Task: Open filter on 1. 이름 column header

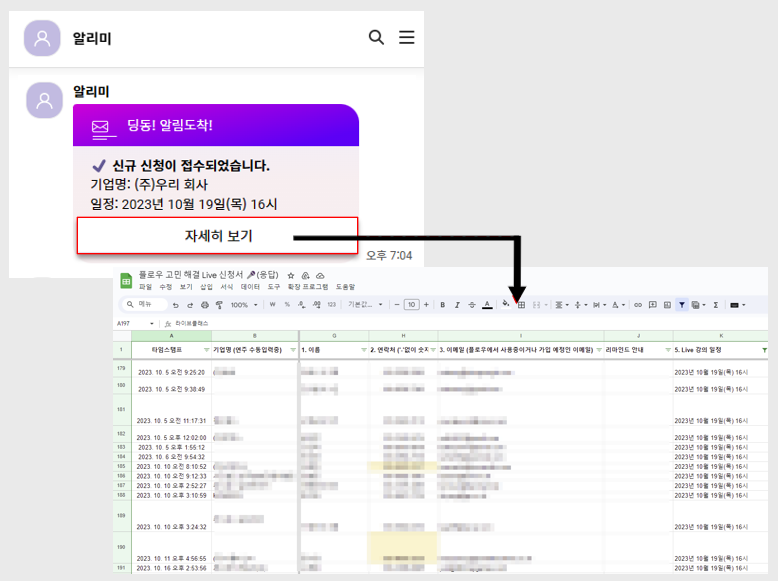Action: tap(364, 350)
